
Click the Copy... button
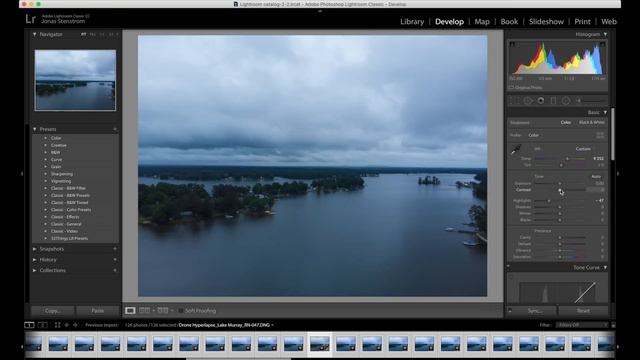[x=53, y=311]
